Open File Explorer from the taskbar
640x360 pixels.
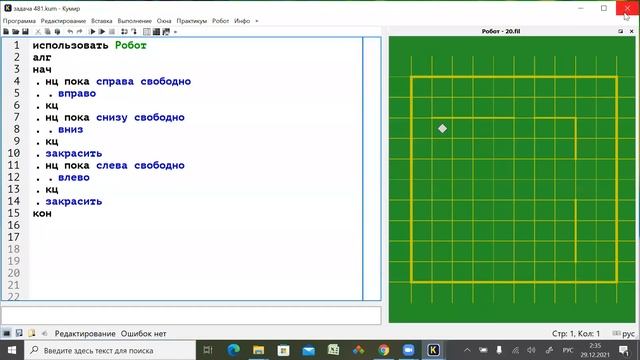point(258,350)
